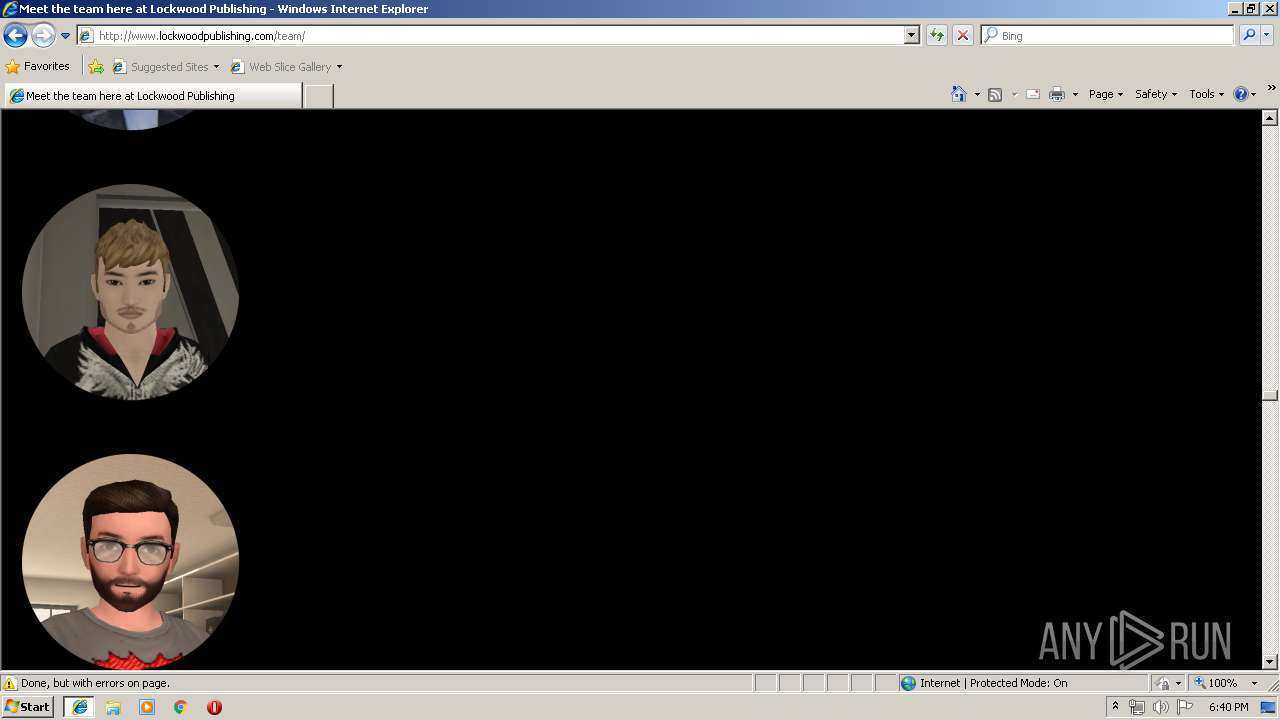Open the Favorites center
1280x720 pixels.
pyautogui.click(x=38, y=67)
